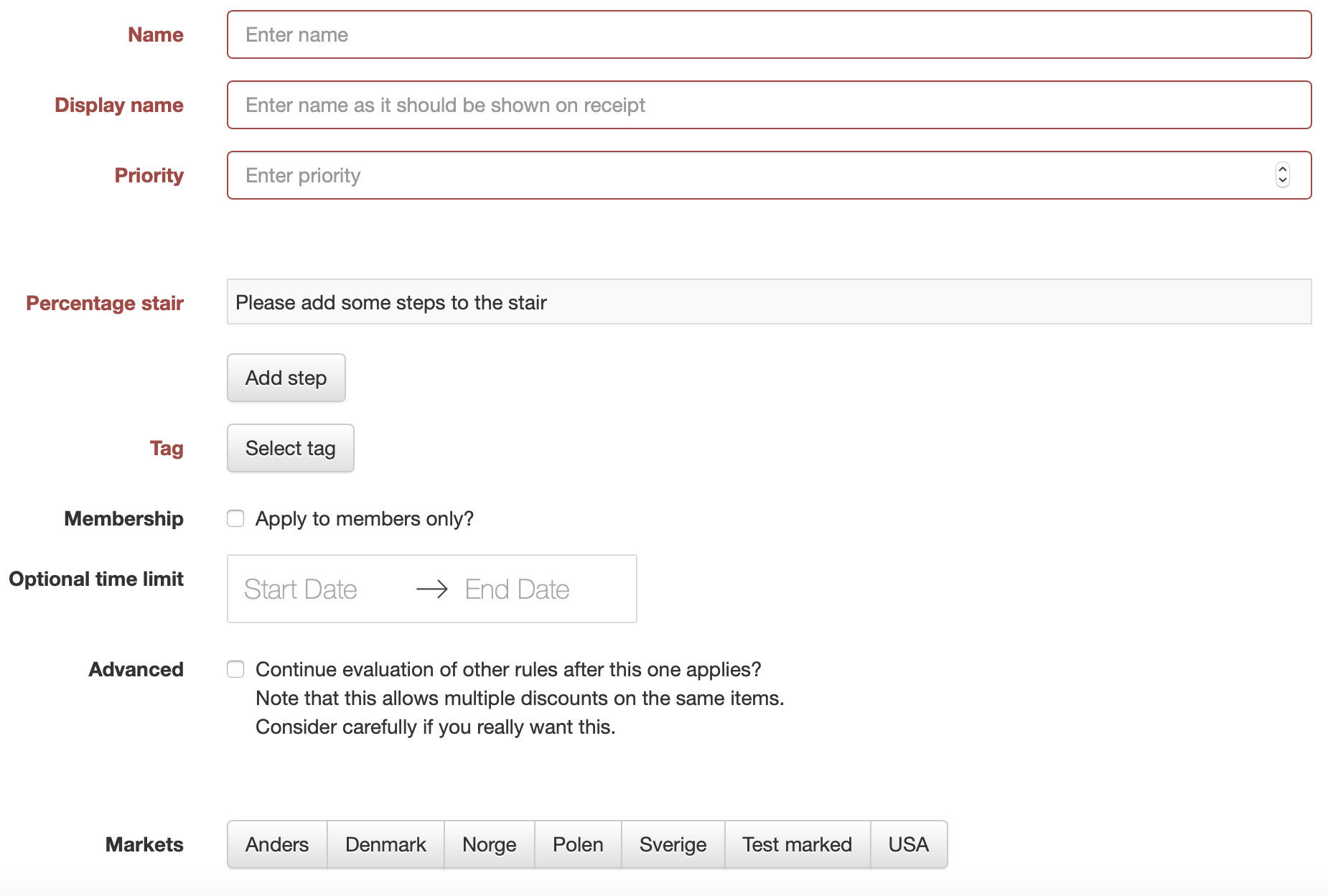
Task: Pick the Test marked market
Action: tap(797, 844)
